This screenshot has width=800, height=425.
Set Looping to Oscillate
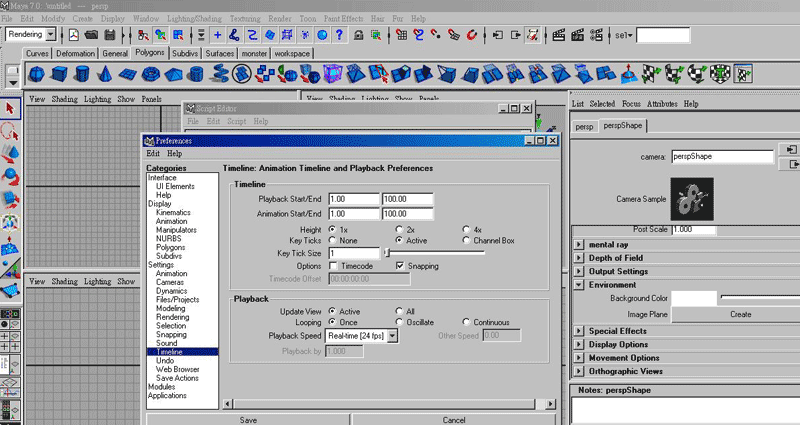tap(399, 322)
